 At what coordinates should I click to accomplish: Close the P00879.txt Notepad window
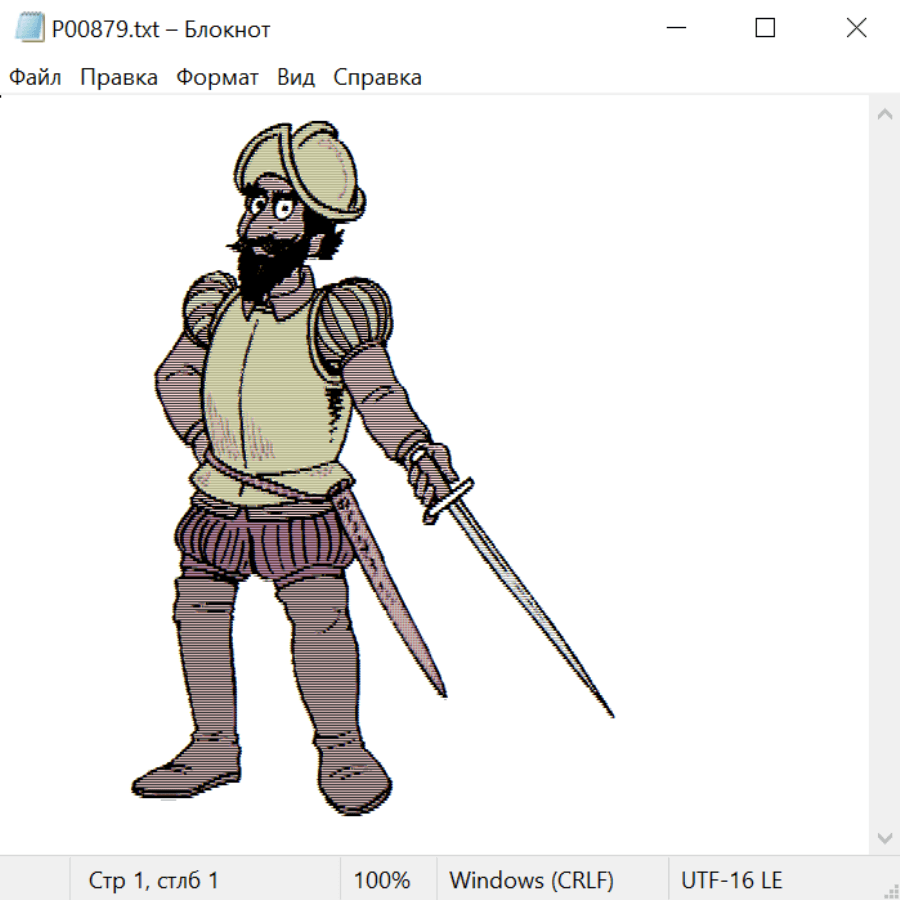pyautogui.click(x=856, y=29)
